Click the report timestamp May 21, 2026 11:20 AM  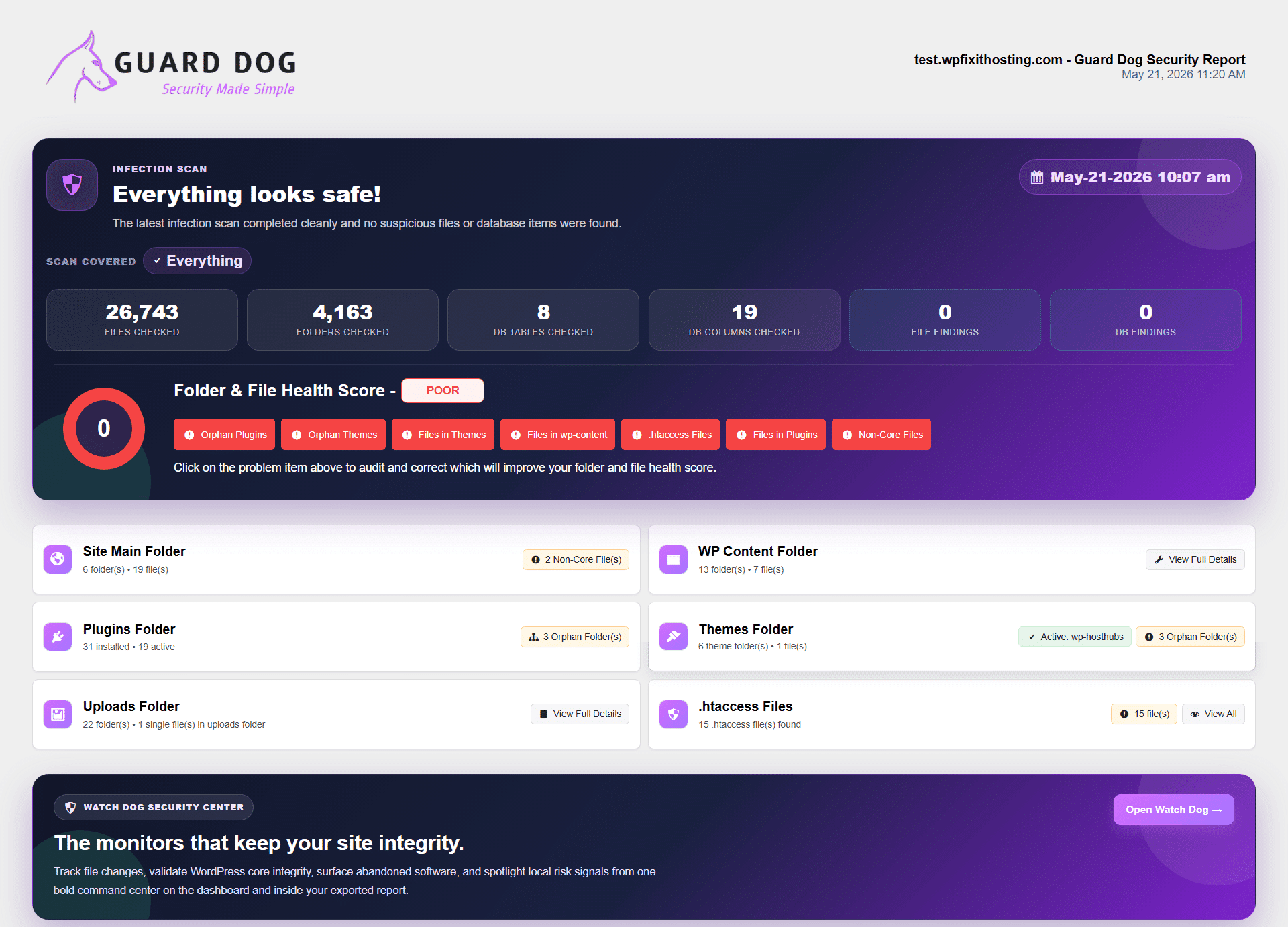1183,74
